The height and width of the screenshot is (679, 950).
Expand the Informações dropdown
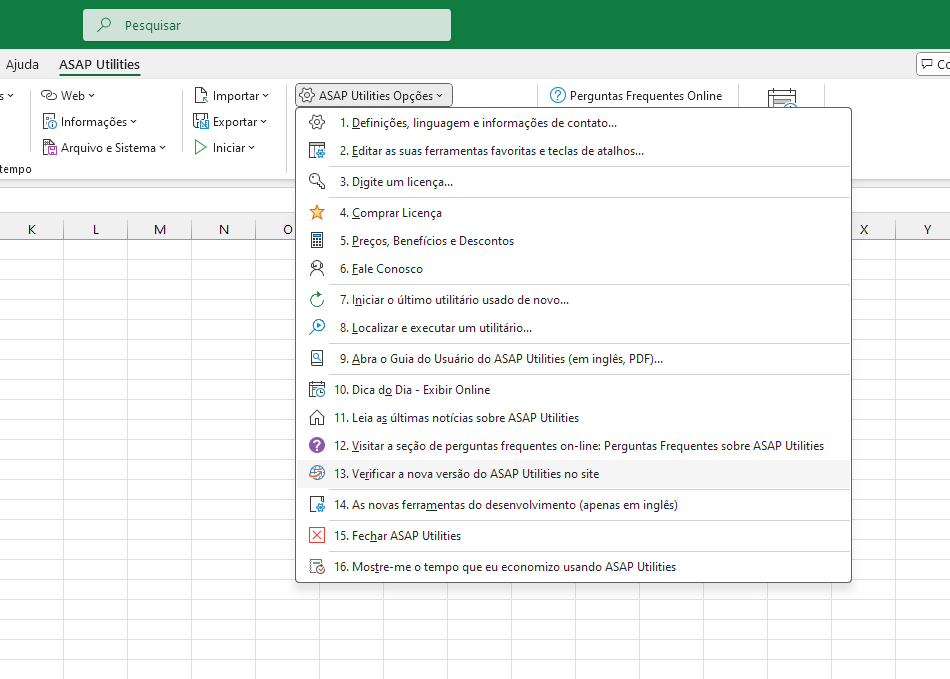point(133,122)
